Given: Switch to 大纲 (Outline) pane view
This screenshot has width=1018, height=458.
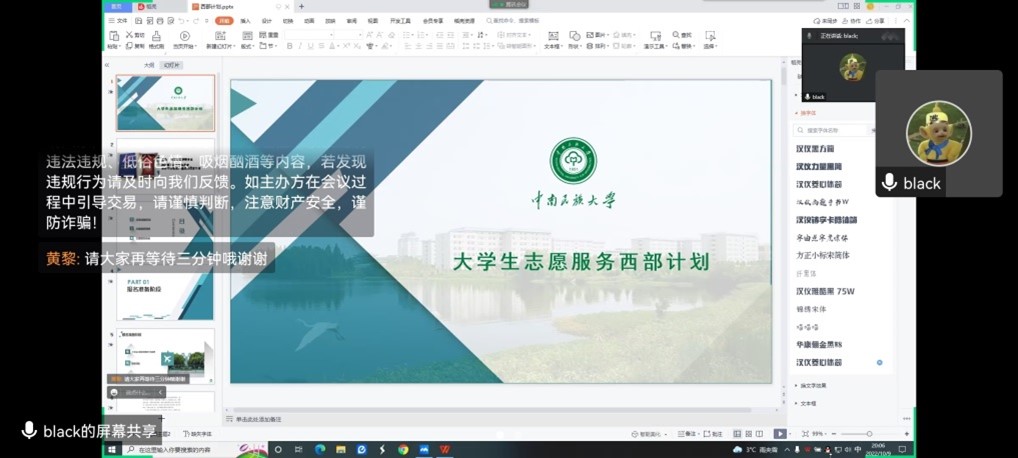Looking at the screenshot, I should click(x=149, y=65).
